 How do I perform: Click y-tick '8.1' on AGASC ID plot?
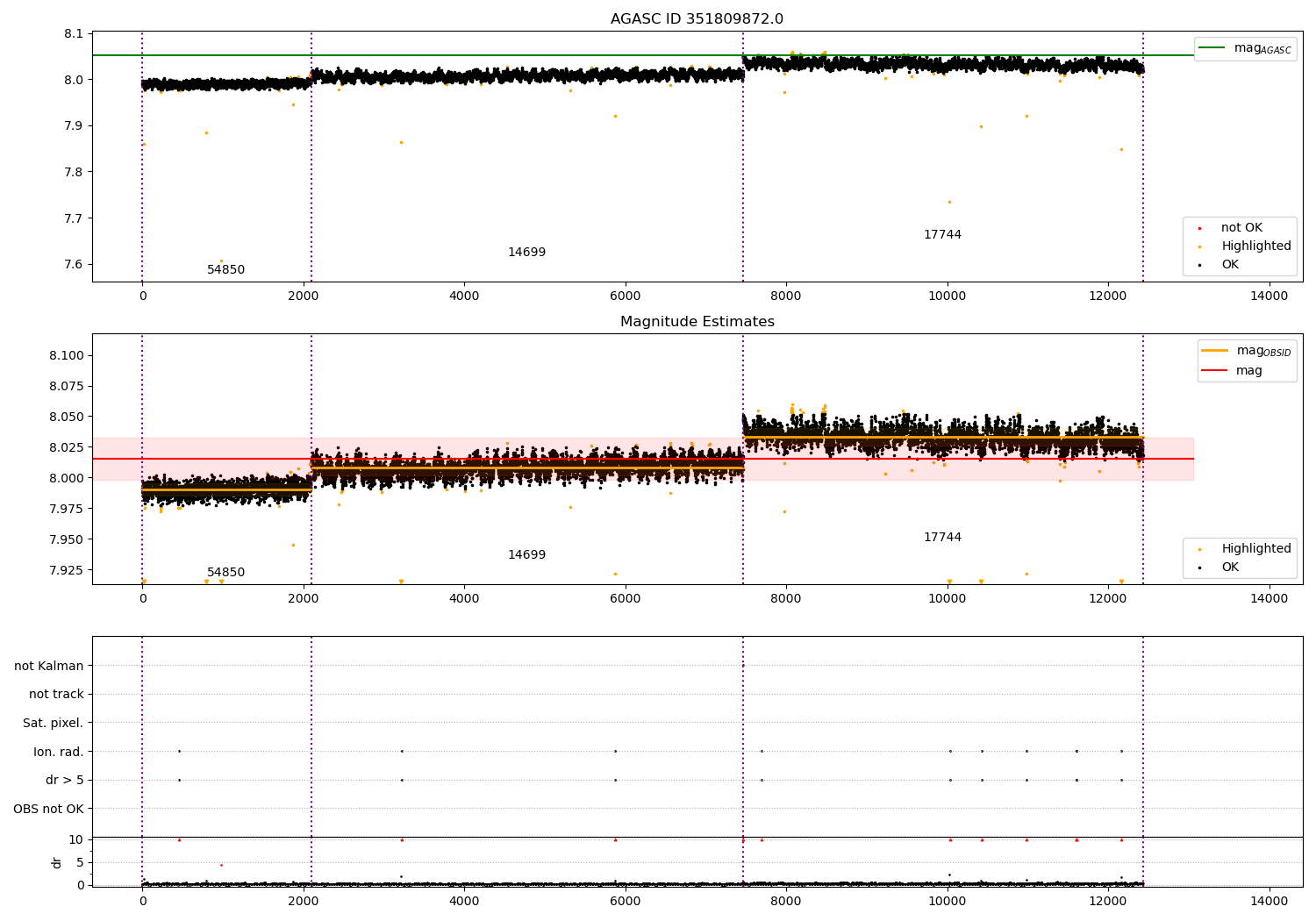pyautogui.click(x=74, y=33)
